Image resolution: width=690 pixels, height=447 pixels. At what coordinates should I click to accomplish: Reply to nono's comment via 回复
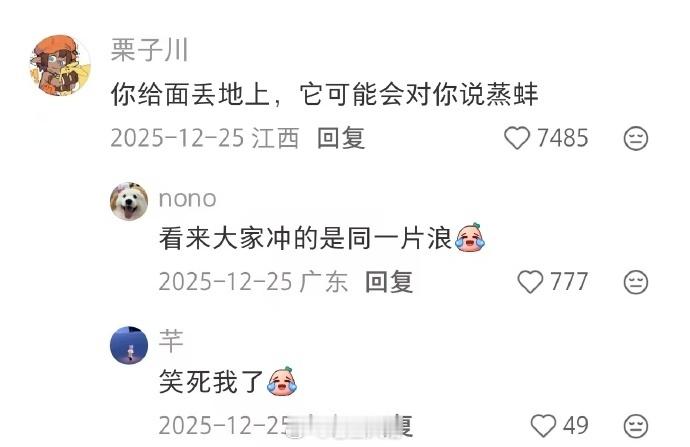[389, 282]
